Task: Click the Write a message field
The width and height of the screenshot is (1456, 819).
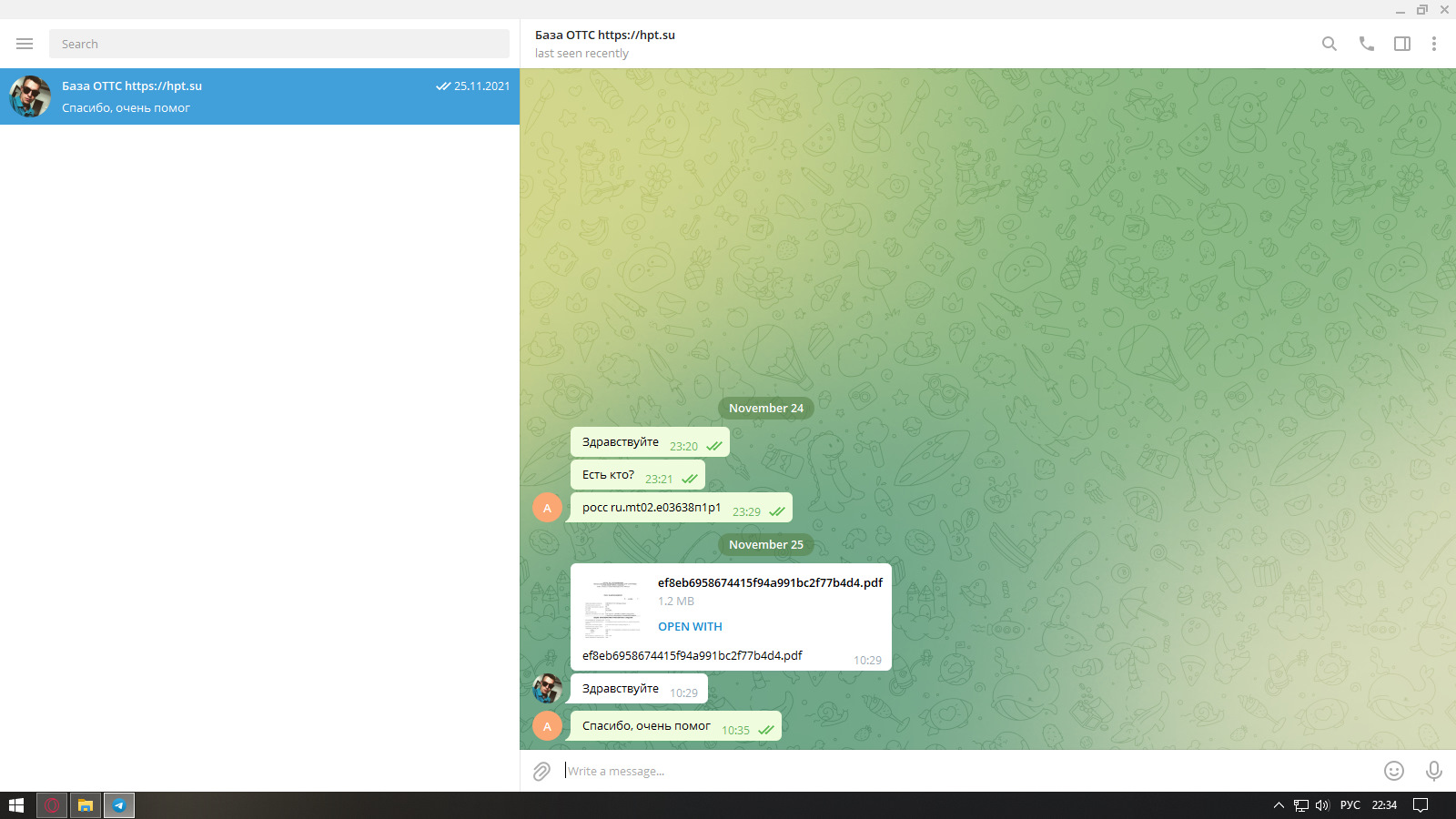Action: click(x=965, y=772)
